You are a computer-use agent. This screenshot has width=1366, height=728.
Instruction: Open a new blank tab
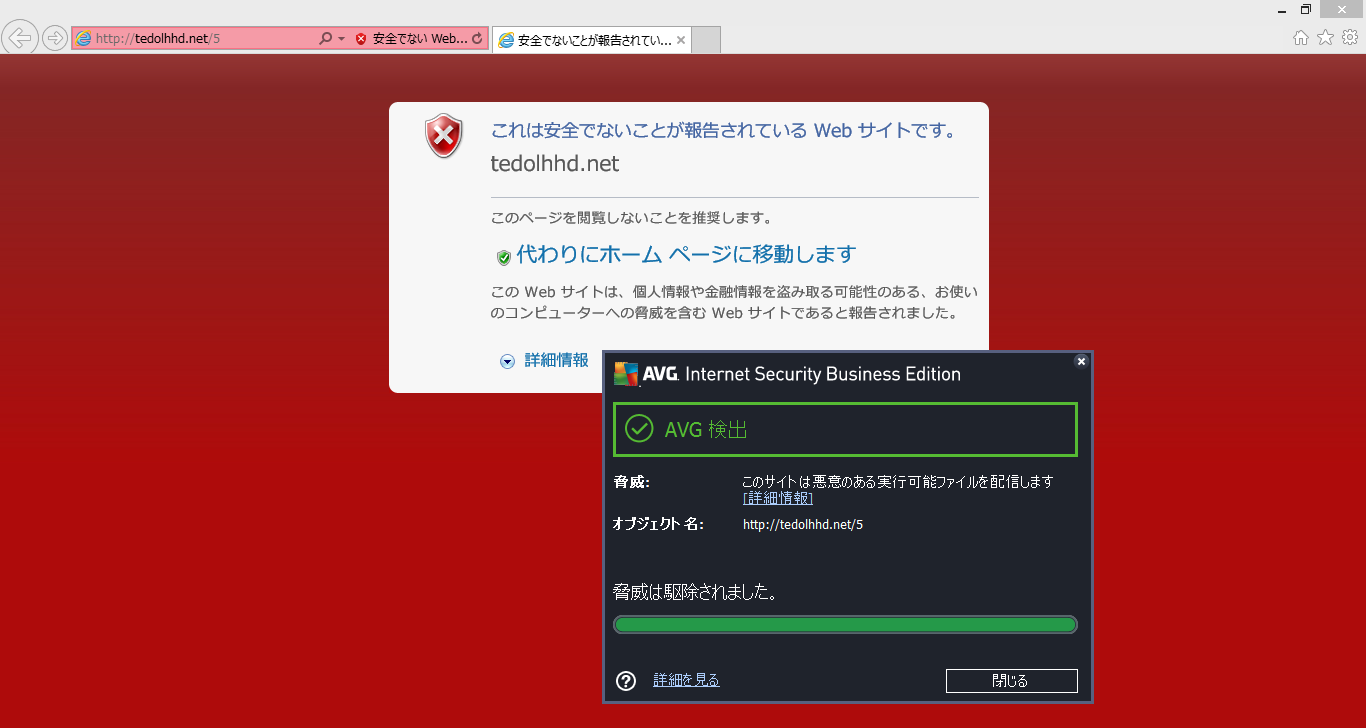coord(706,40)
